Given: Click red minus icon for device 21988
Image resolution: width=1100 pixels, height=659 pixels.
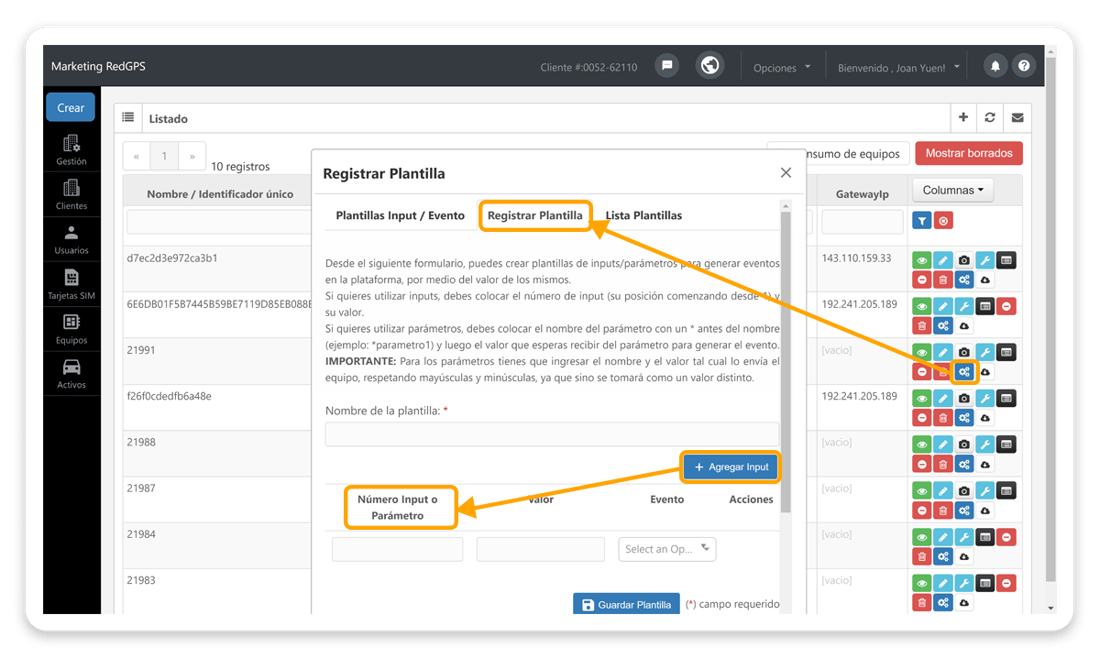Looking at the screenshot, I should point(922,464).
